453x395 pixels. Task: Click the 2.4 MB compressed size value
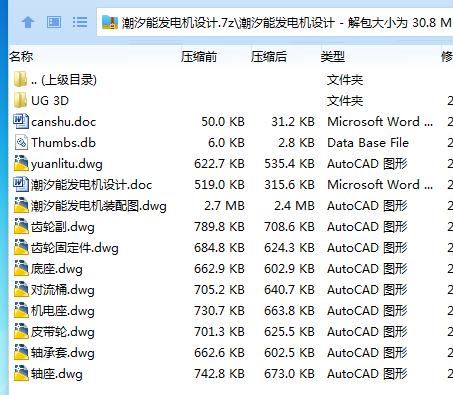pos(294,206)
